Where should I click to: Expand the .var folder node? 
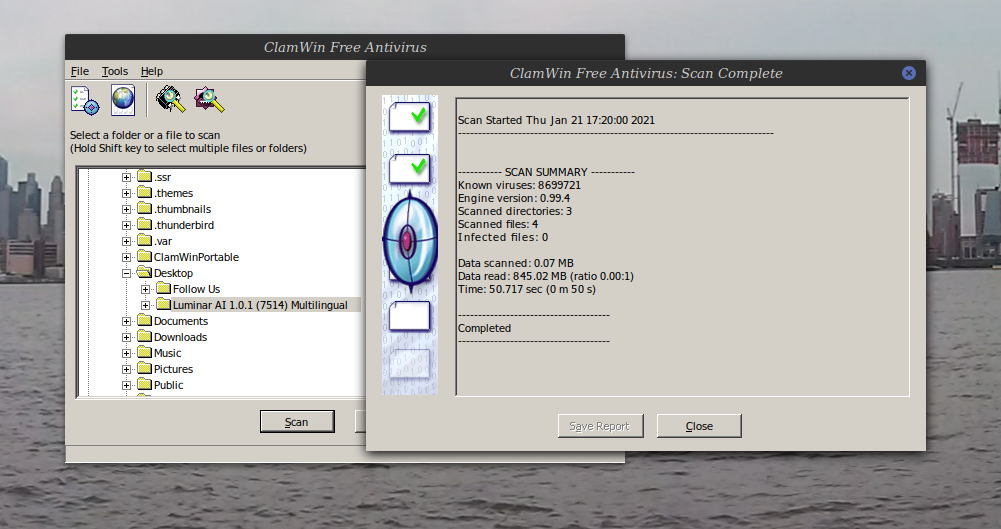point(126,241)
